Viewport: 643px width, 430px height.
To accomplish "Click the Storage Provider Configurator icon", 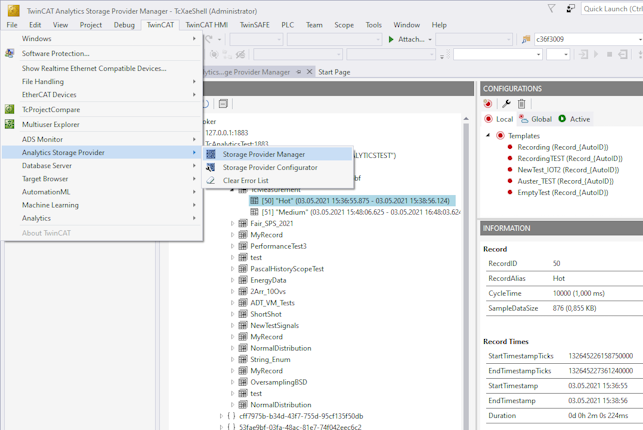I will coord(211,167).
